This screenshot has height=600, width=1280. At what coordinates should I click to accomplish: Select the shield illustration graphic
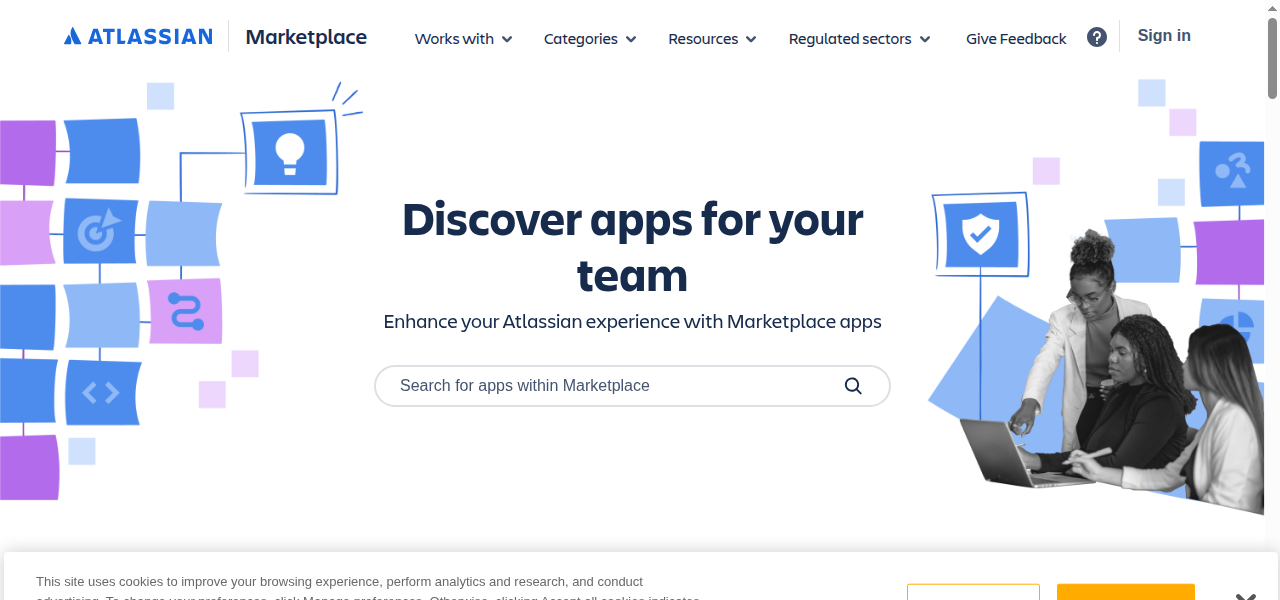980,233
